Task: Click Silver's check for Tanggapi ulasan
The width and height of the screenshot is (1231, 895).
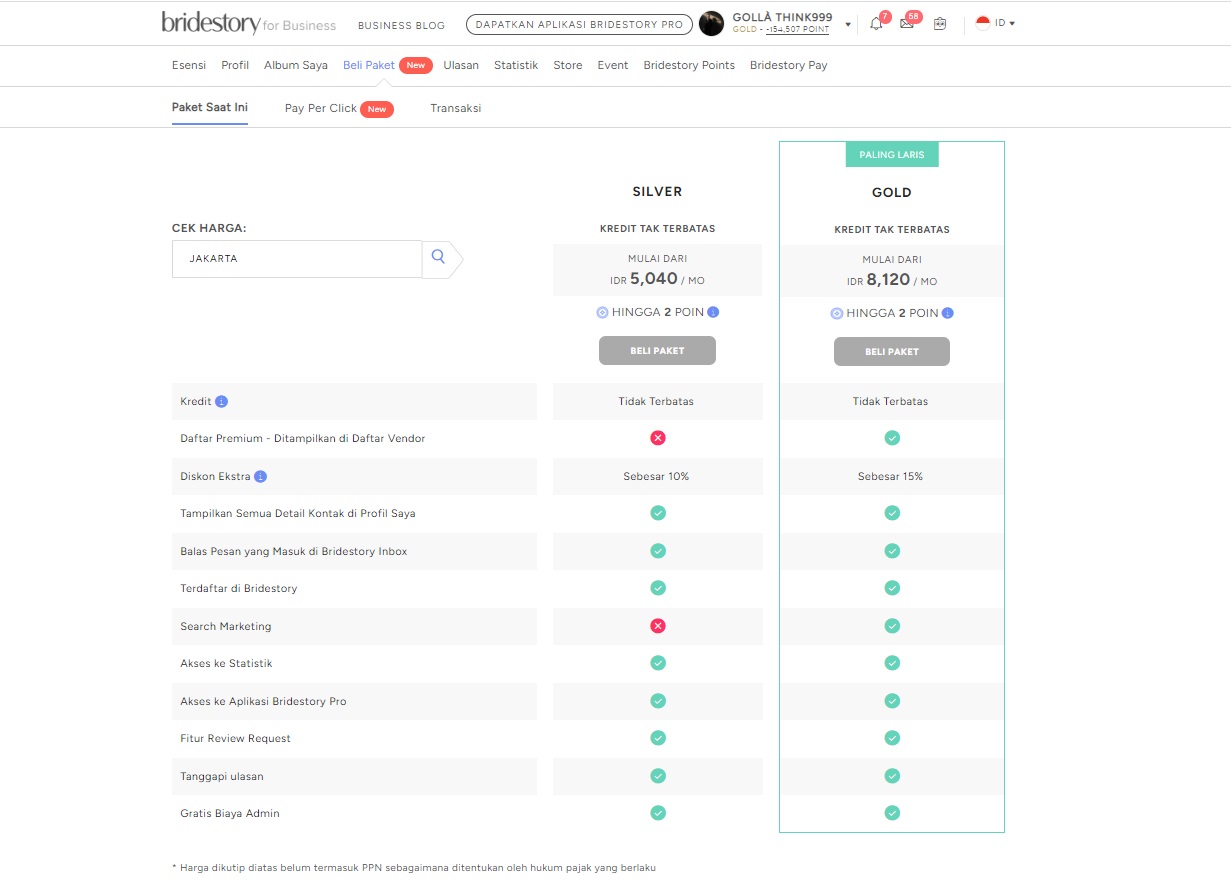Action: [658, 776]
